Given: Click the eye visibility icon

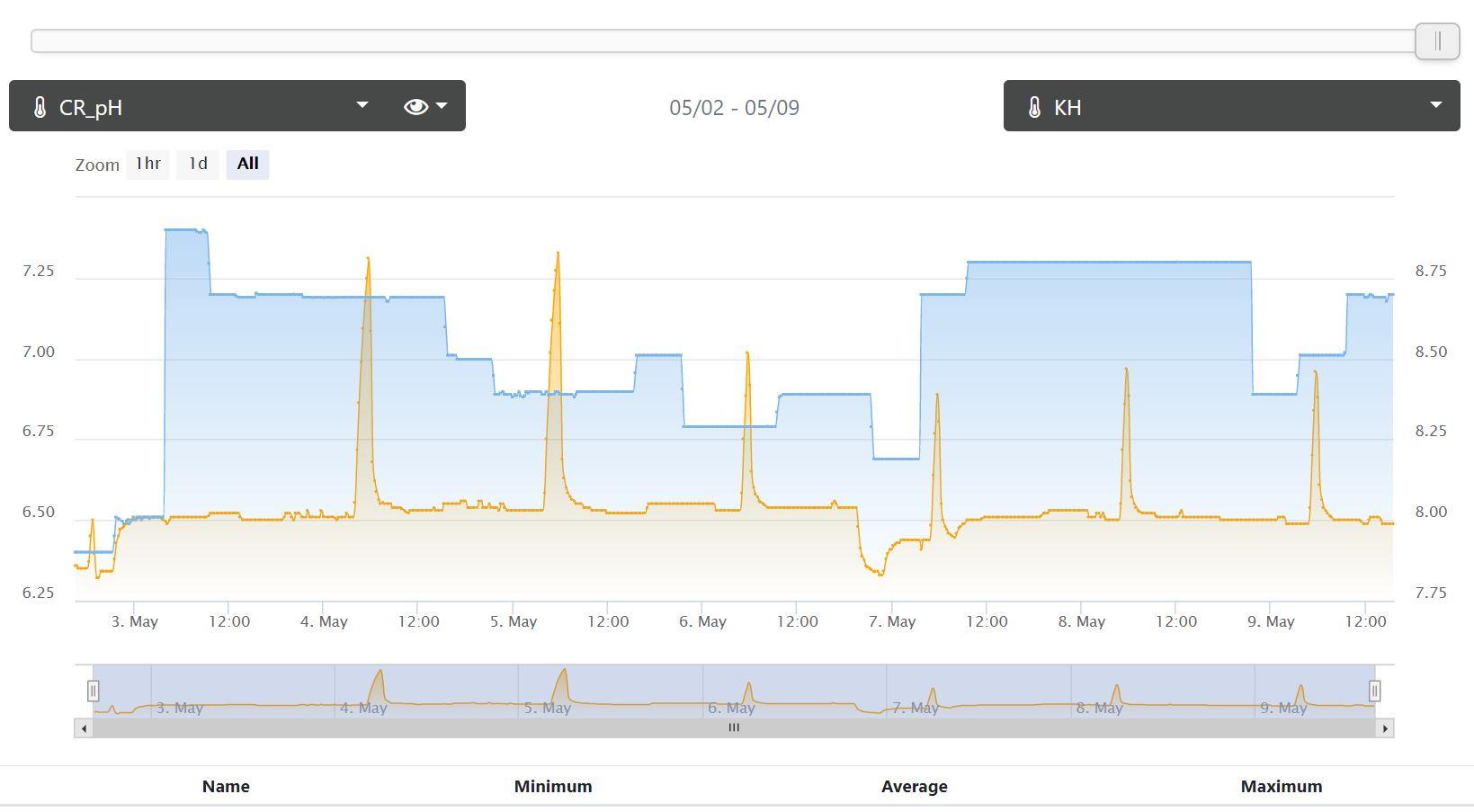Looking at the screenshot, I should click(415, 107).
